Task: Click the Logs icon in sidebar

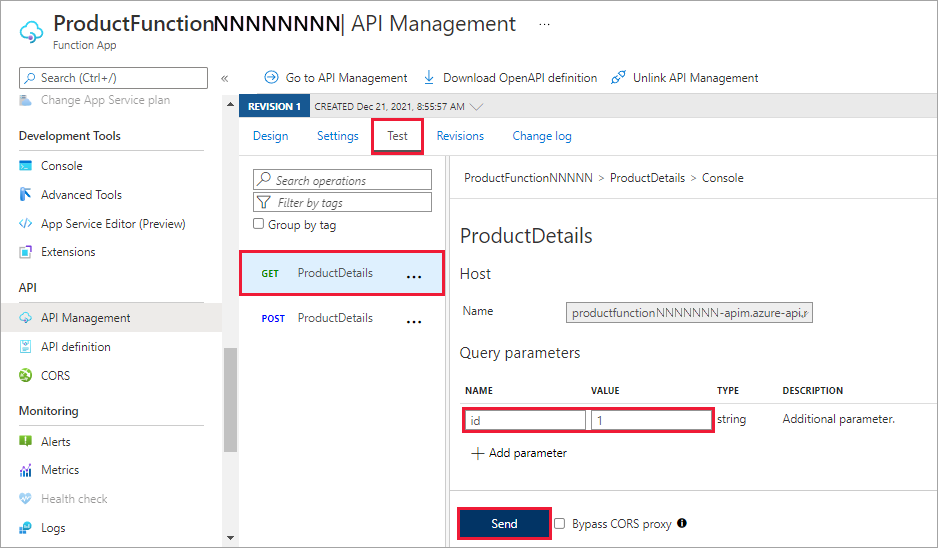Action: [x=25, y=528]
